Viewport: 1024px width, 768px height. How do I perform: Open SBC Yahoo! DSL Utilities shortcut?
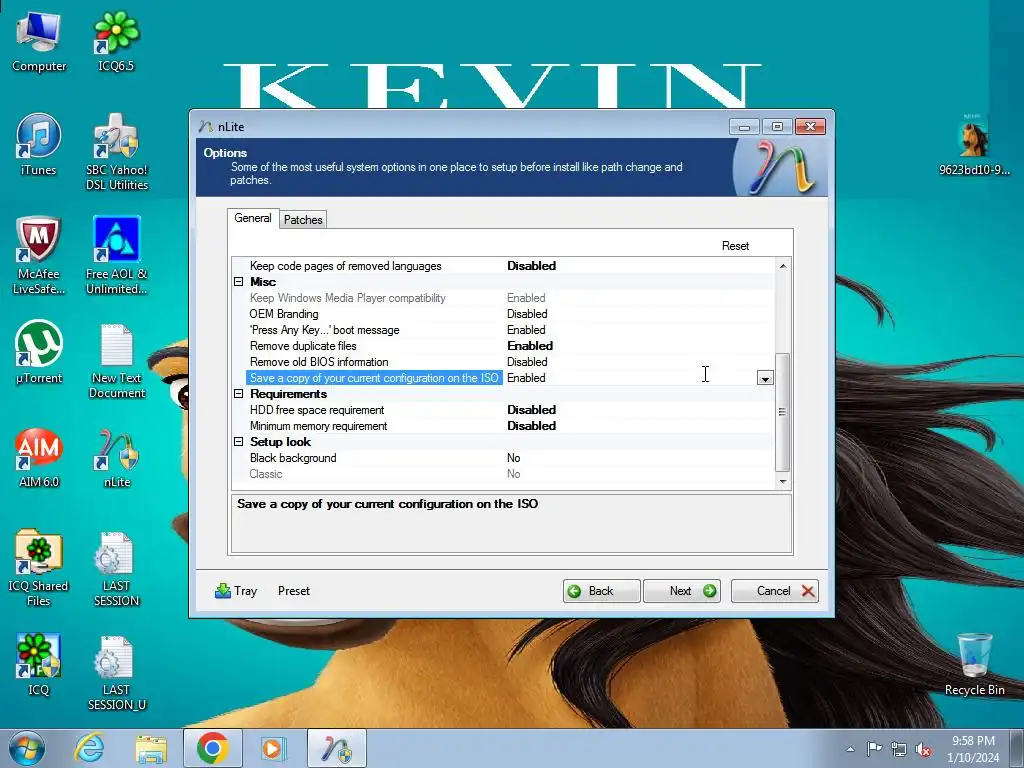117,153
